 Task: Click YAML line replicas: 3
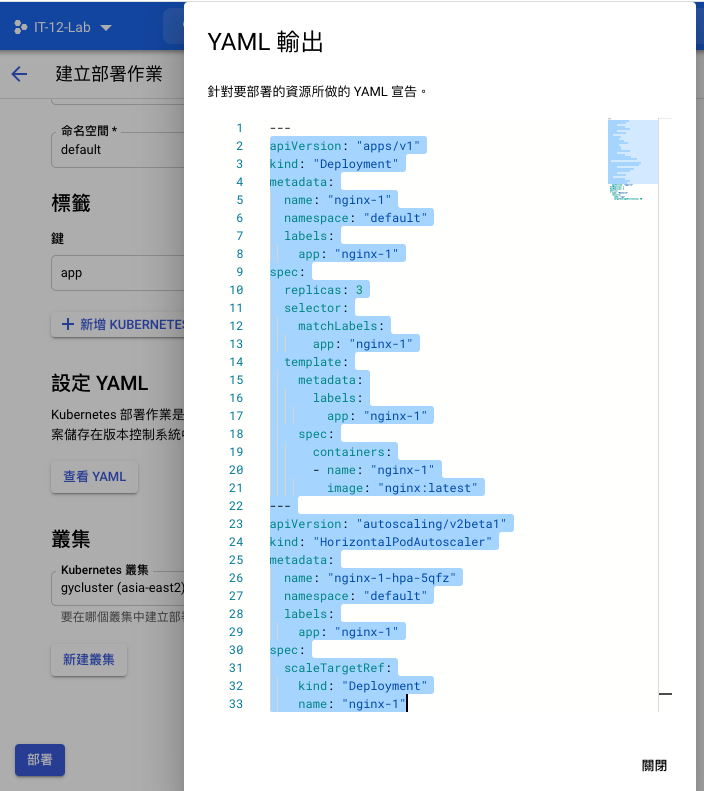point(323,290)
